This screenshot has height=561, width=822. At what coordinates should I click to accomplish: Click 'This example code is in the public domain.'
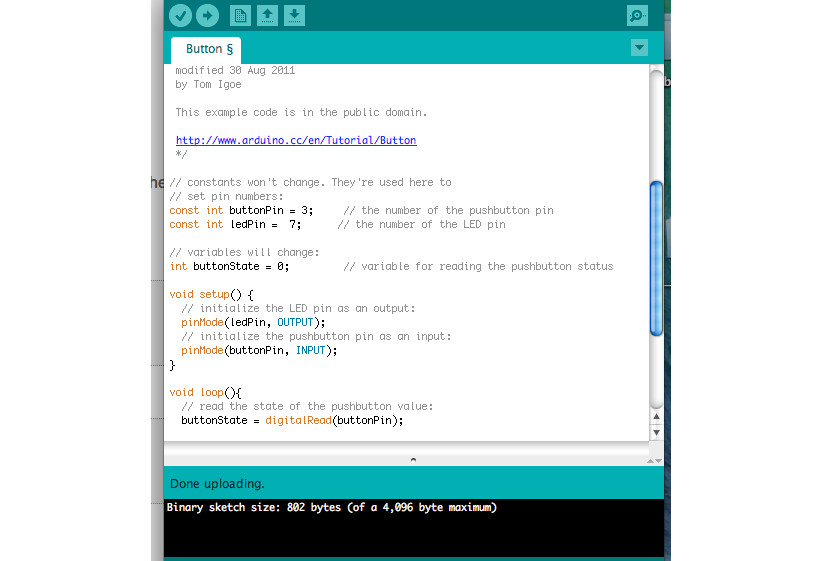click(x=301, y=113)
